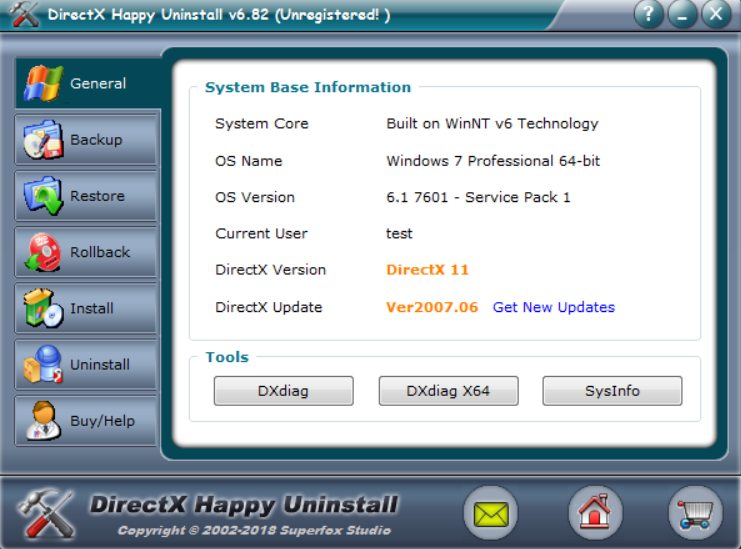Click the Restore sidebar icon
Image resolution: width=741 pixels, height=549 pixels.
tap(43, 196)
